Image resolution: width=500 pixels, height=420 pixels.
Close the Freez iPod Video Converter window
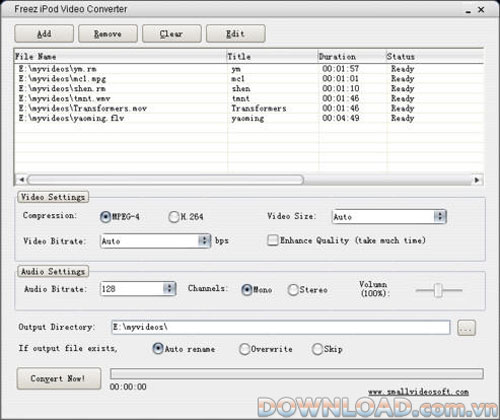tap(481, 10)
